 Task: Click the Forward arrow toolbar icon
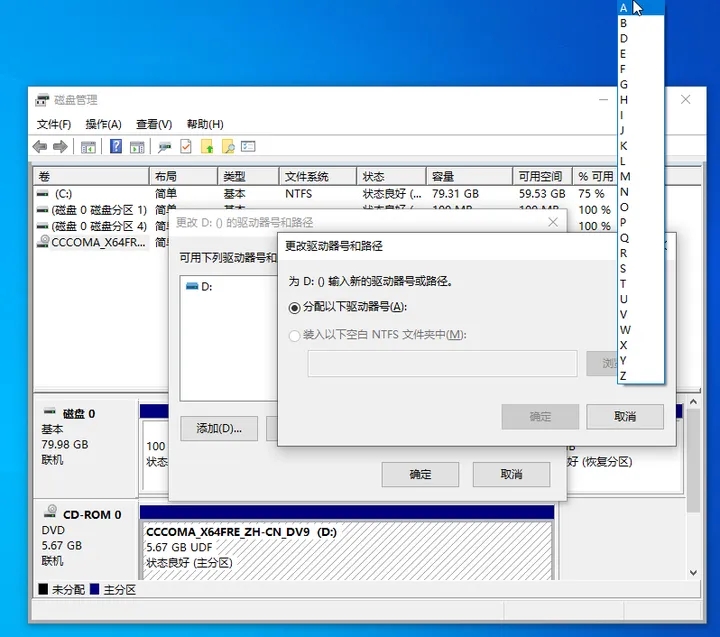pos(60,147)
